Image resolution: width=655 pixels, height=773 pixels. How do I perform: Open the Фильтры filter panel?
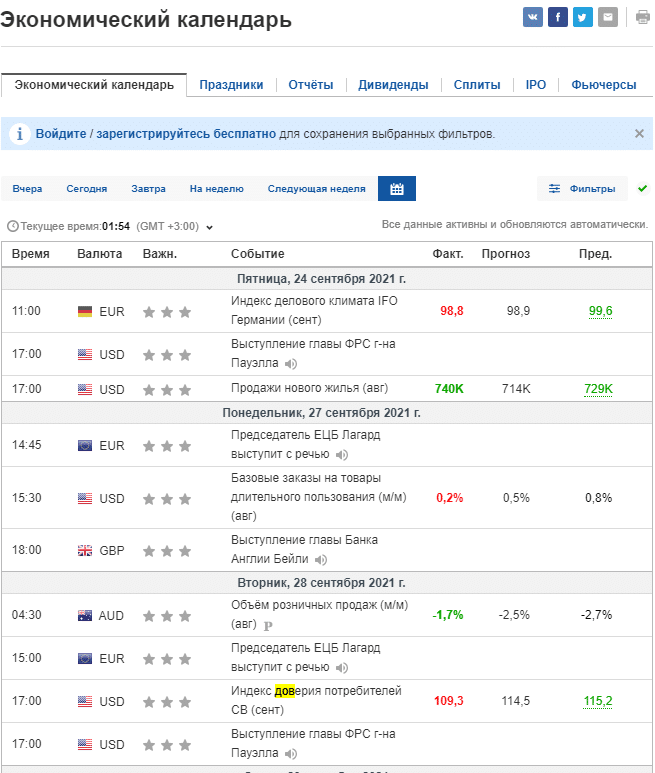coord(582,188)
